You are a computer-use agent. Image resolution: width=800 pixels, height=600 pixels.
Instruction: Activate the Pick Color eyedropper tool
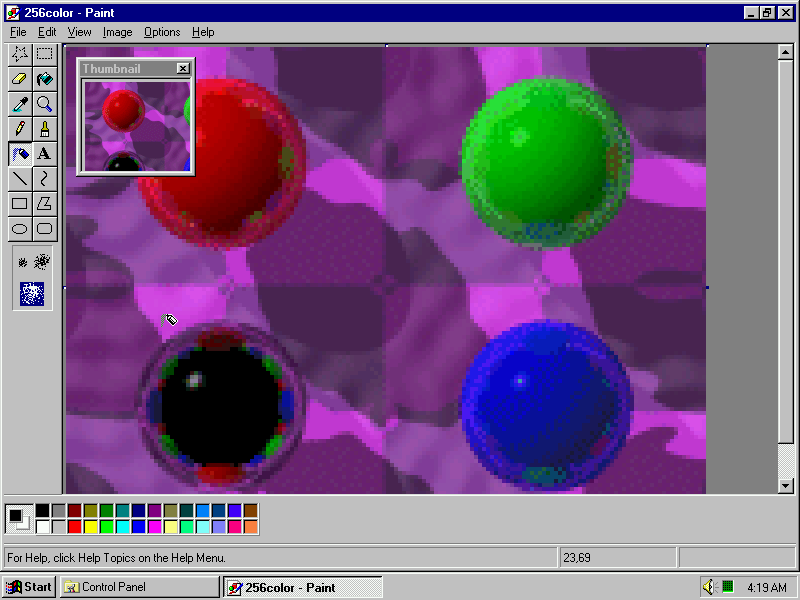[19, 104]
